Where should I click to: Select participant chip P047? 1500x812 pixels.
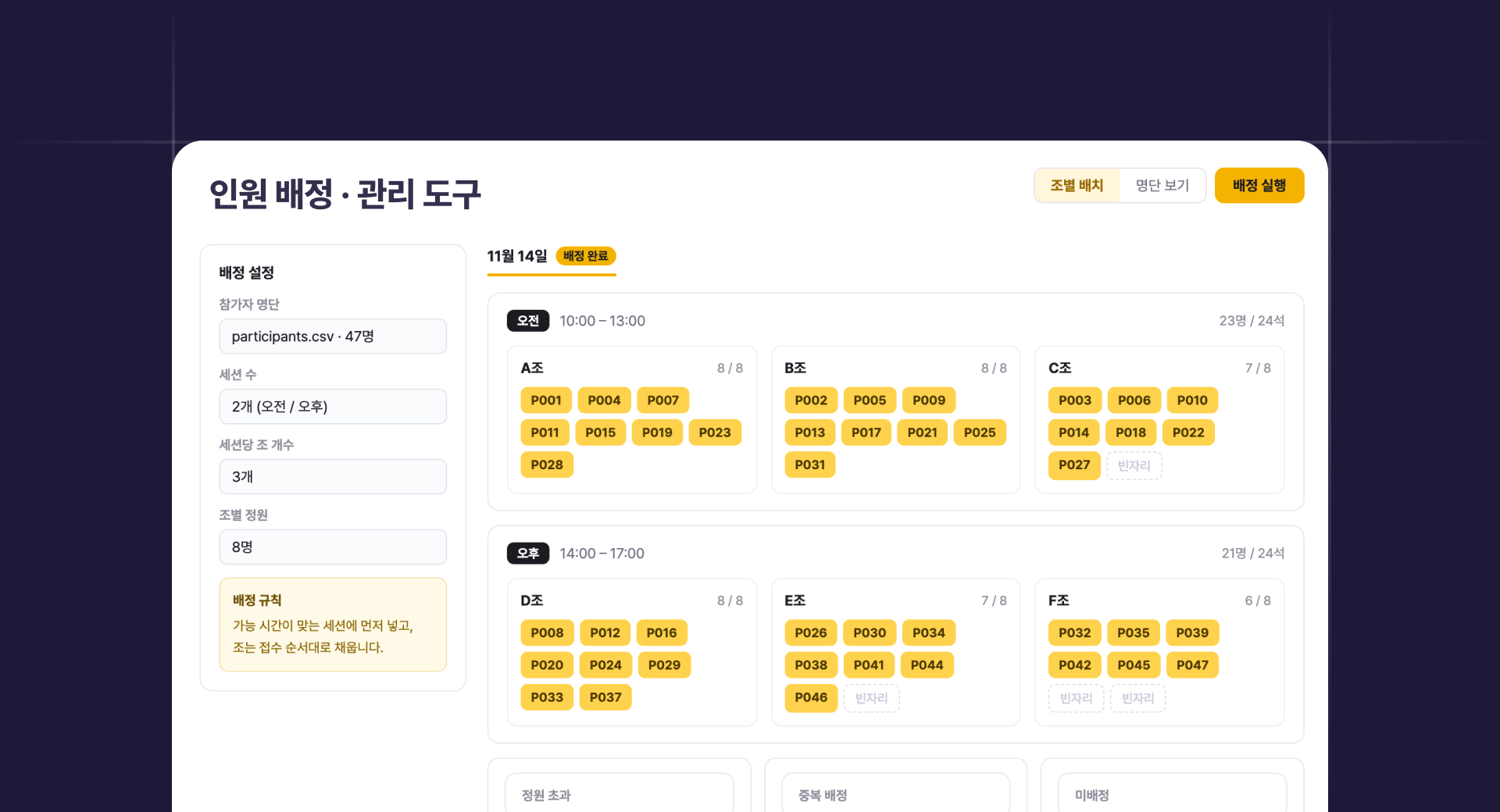click(x=1192, y=665)
